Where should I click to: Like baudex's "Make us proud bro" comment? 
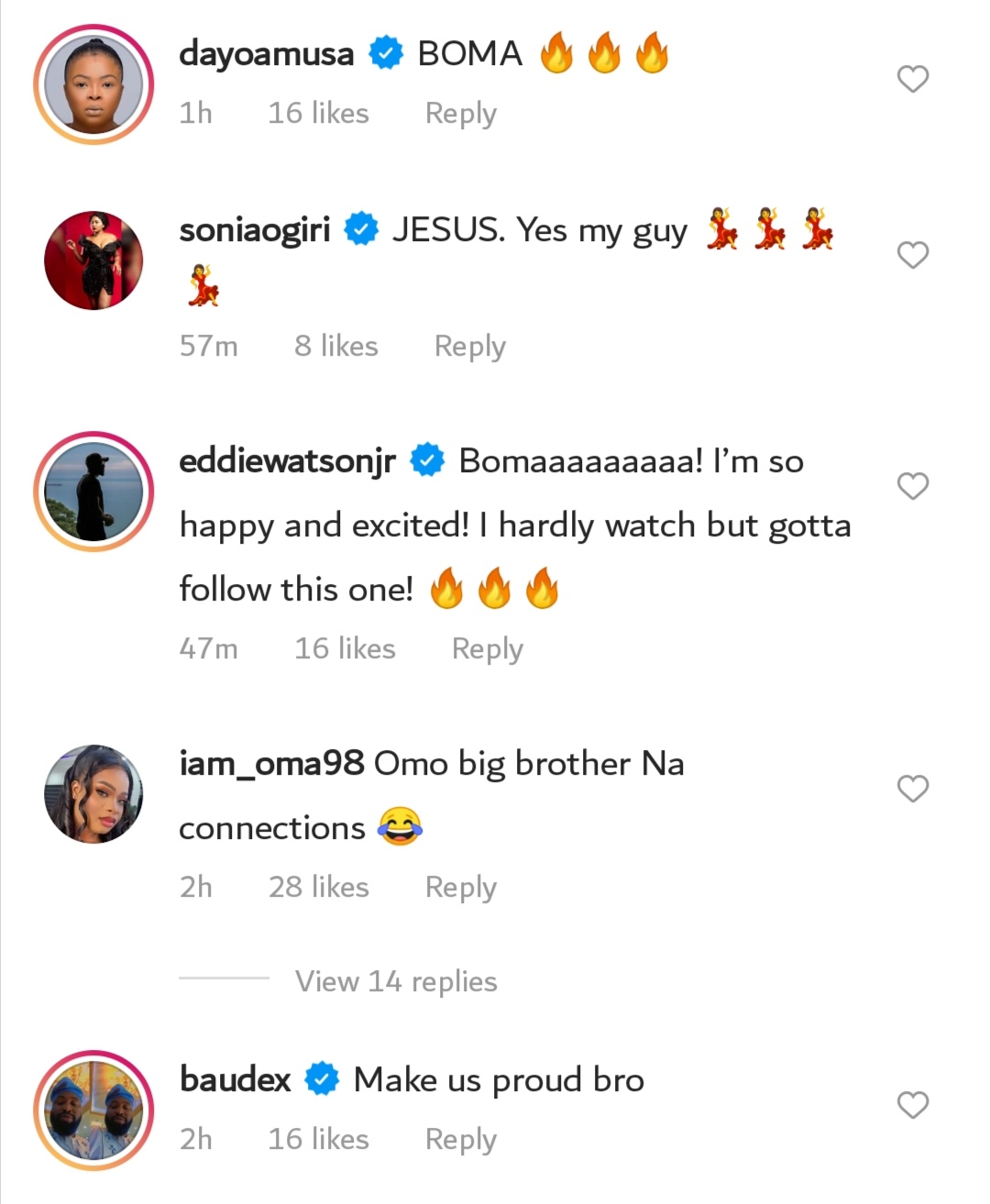coord(912,1104)
